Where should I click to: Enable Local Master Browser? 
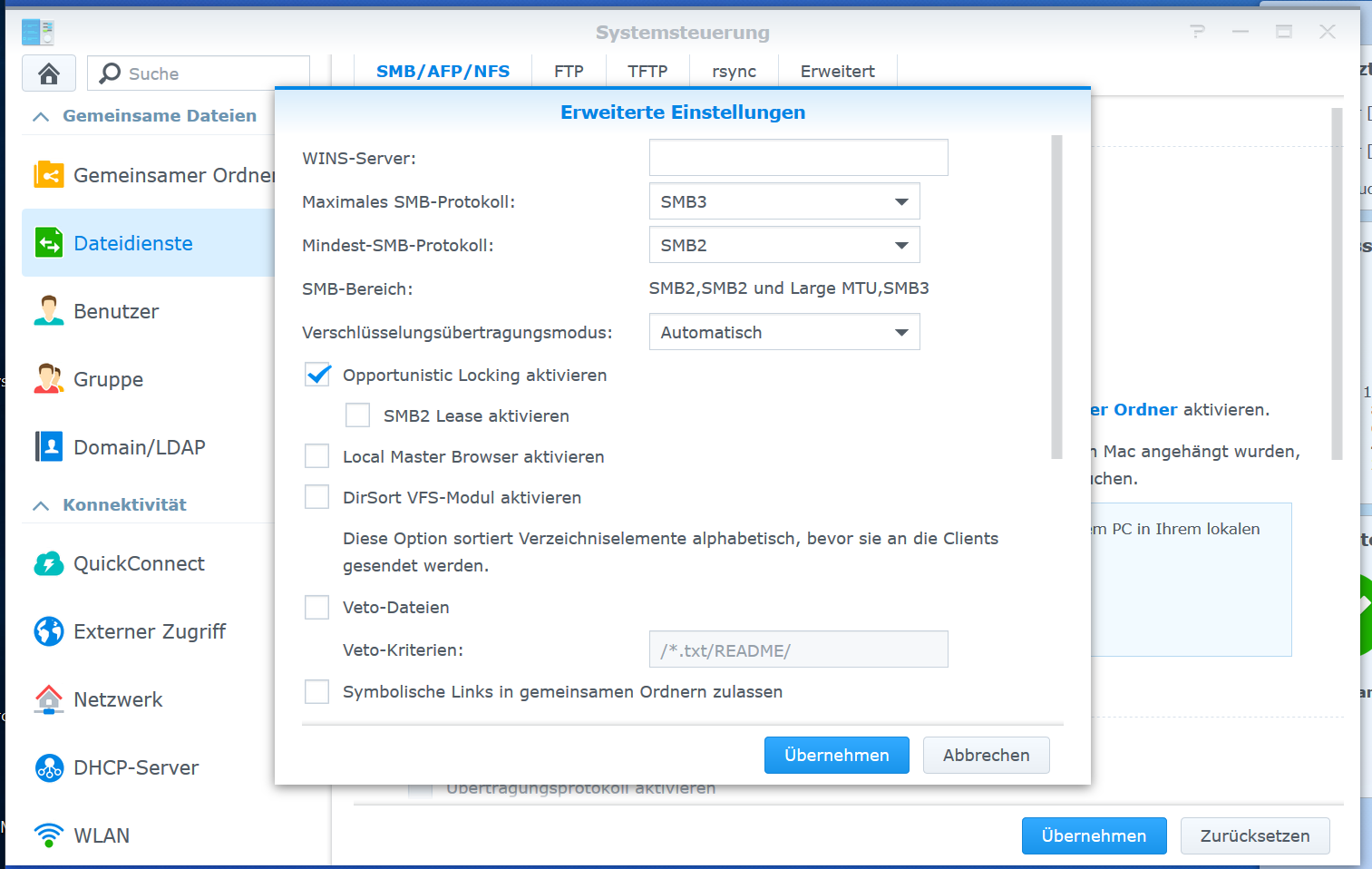[x=316, y=456]
